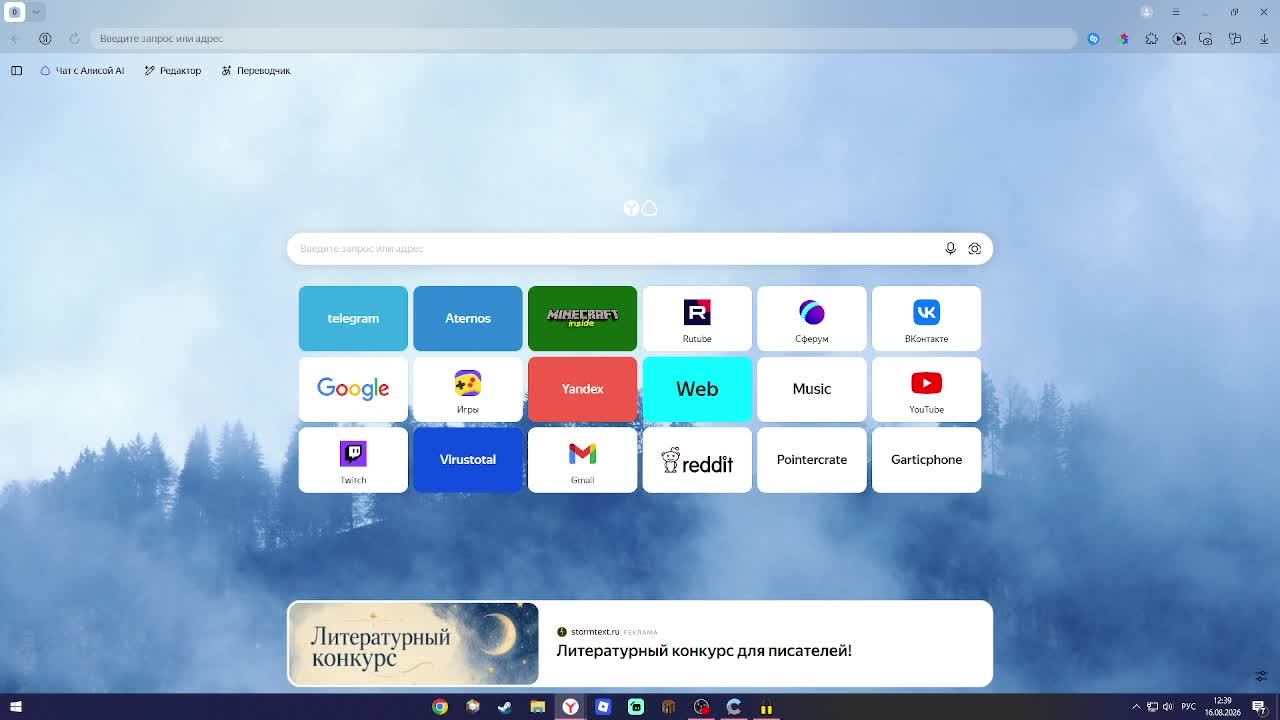Open the Сферум tile

pyautogui.click(x=812, y=319)
